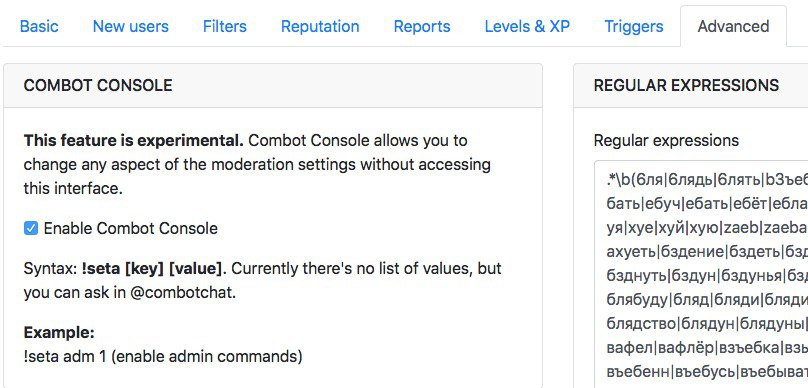Go to the Filters tab
This screenshot has width=808, height=388.
click(x=225, y=26)
